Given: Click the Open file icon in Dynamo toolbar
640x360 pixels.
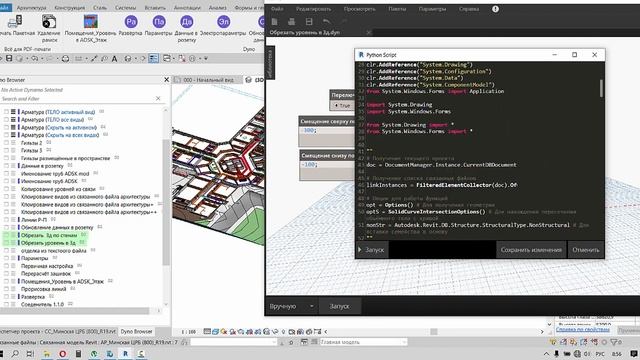Looking at the screenshot, I should [291, 21].
